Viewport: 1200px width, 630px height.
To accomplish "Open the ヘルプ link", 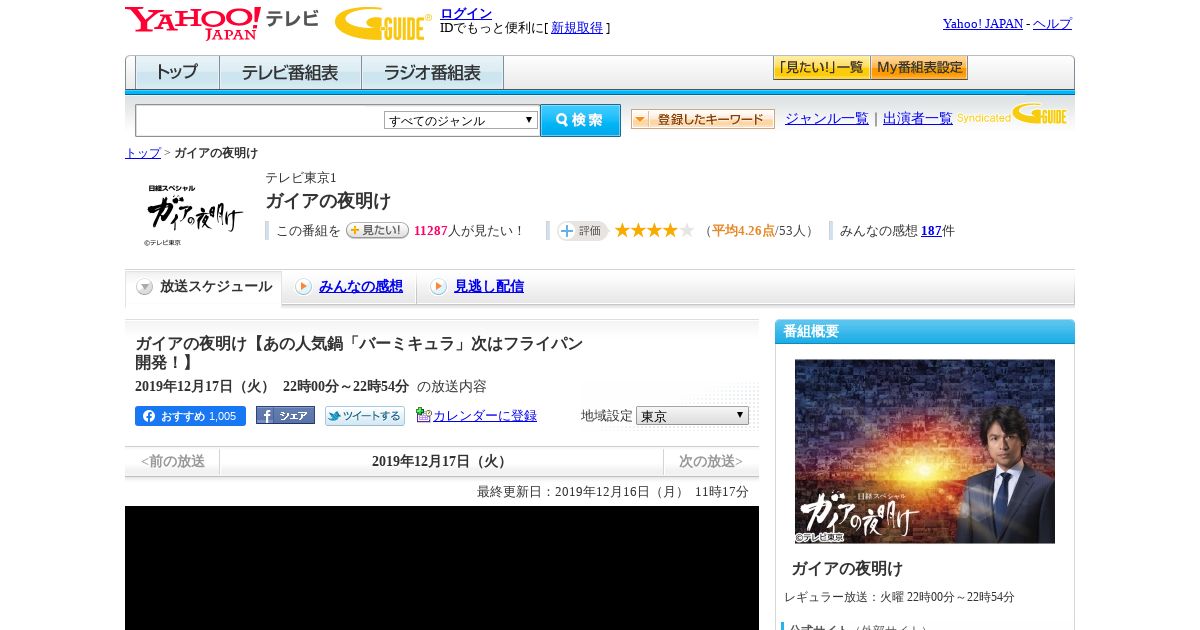I will [1052, 23].
